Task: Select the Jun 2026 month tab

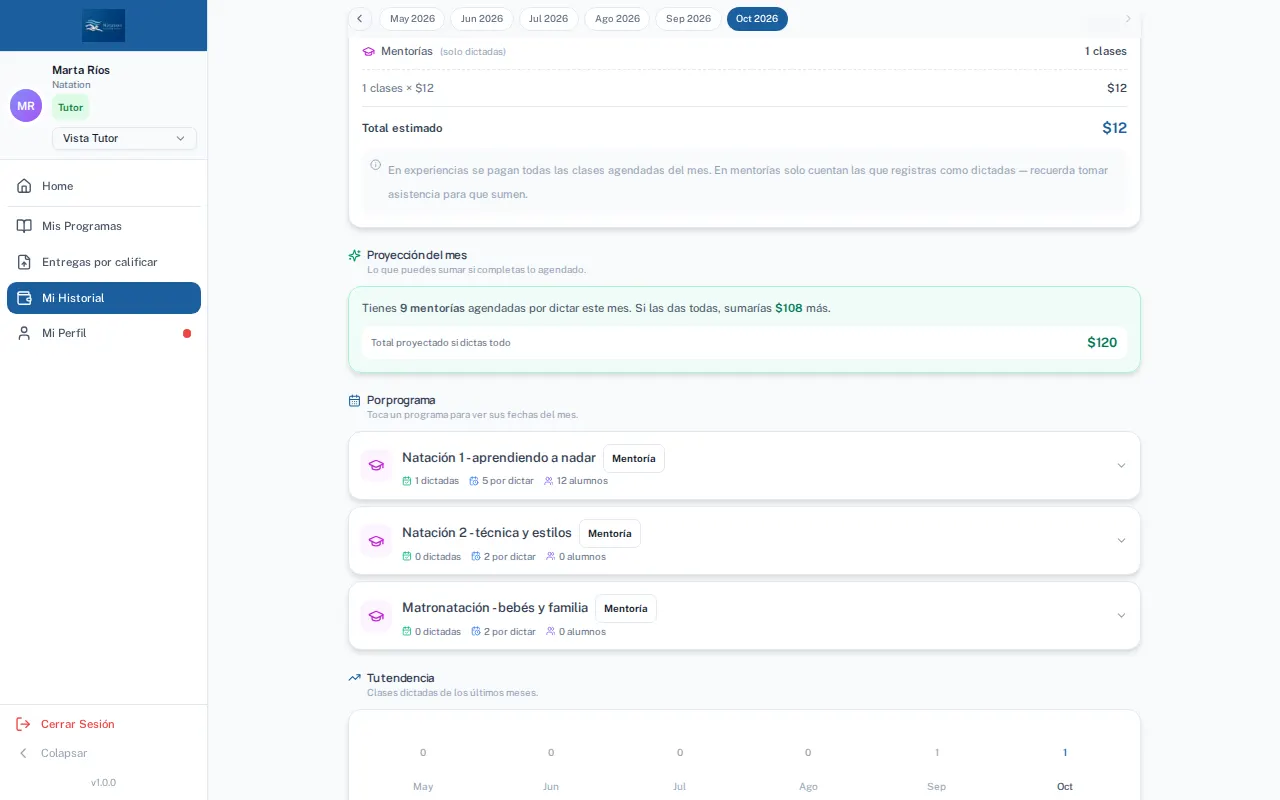Action: point(482,19)
